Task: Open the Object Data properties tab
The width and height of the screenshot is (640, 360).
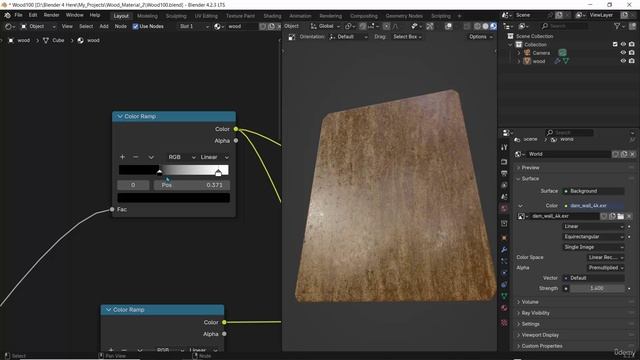Action: pyautogui.click(x=504, y=296)
